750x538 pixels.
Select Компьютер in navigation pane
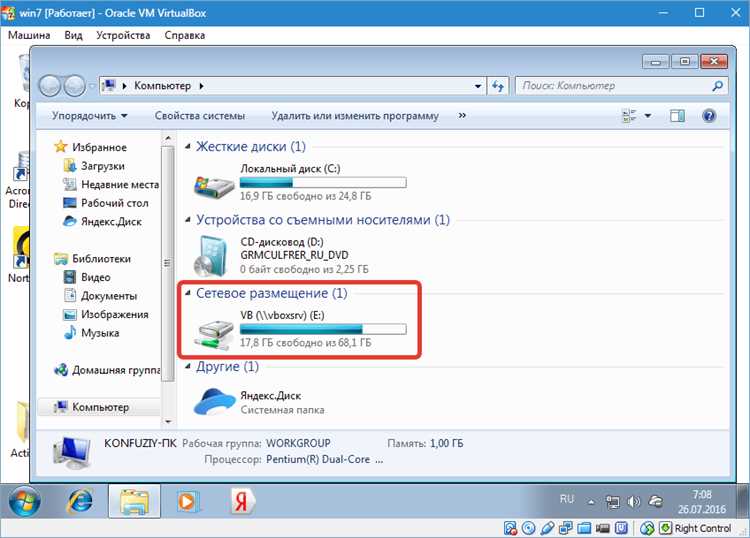tap(100, 407)
